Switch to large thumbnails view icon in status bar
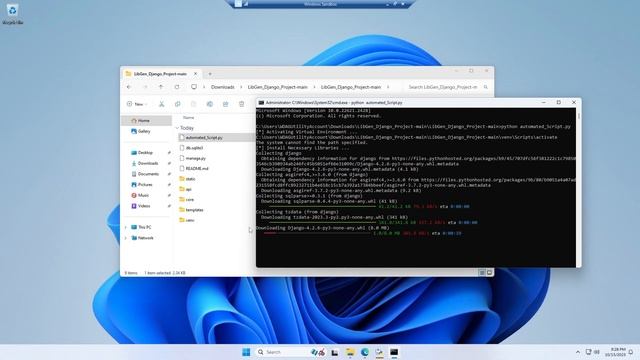The image size is (640, 360). tap(489, 272)
